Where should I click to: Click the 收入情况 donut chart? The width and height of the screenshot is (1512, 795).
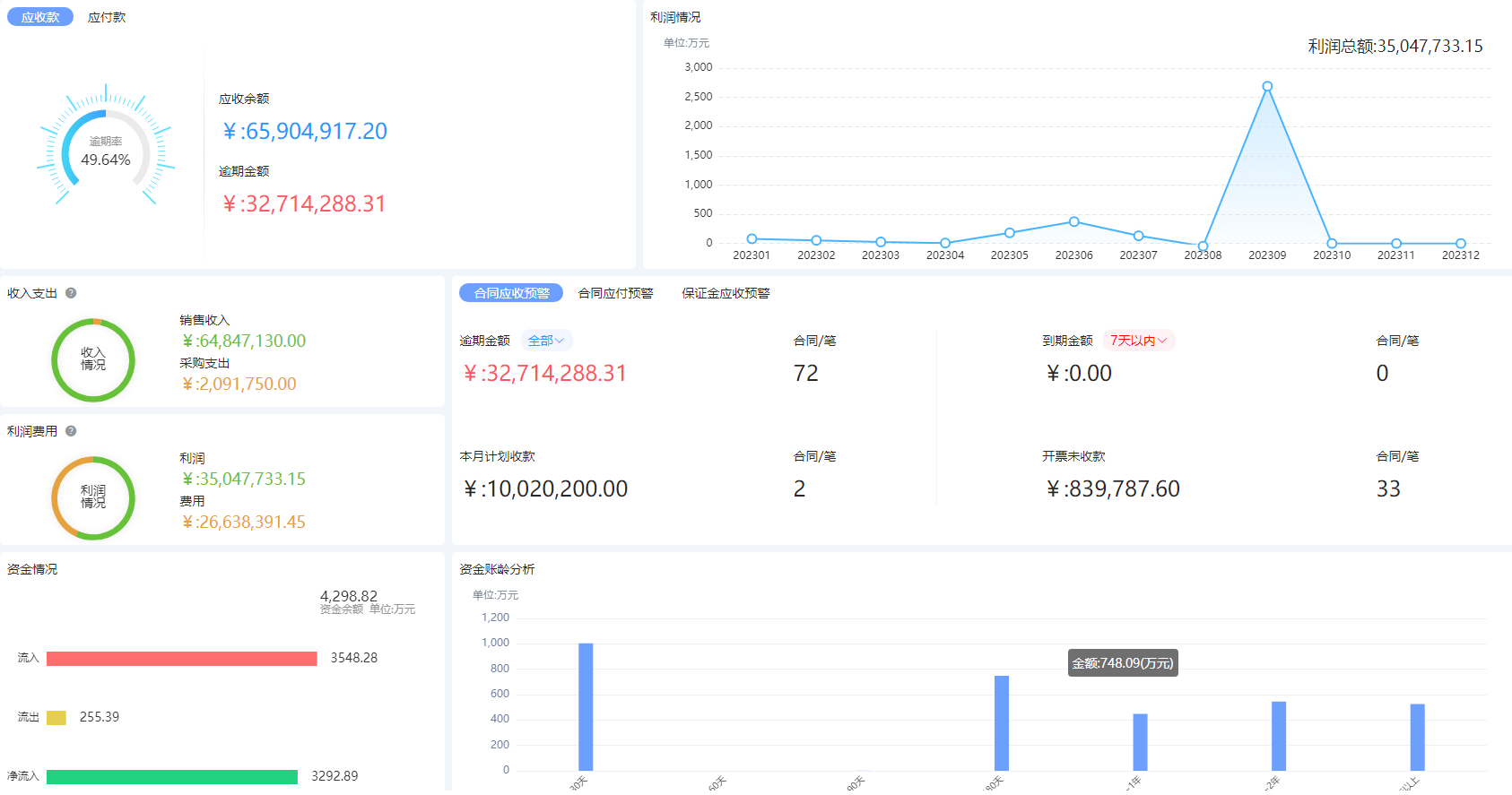click(93, 359)
